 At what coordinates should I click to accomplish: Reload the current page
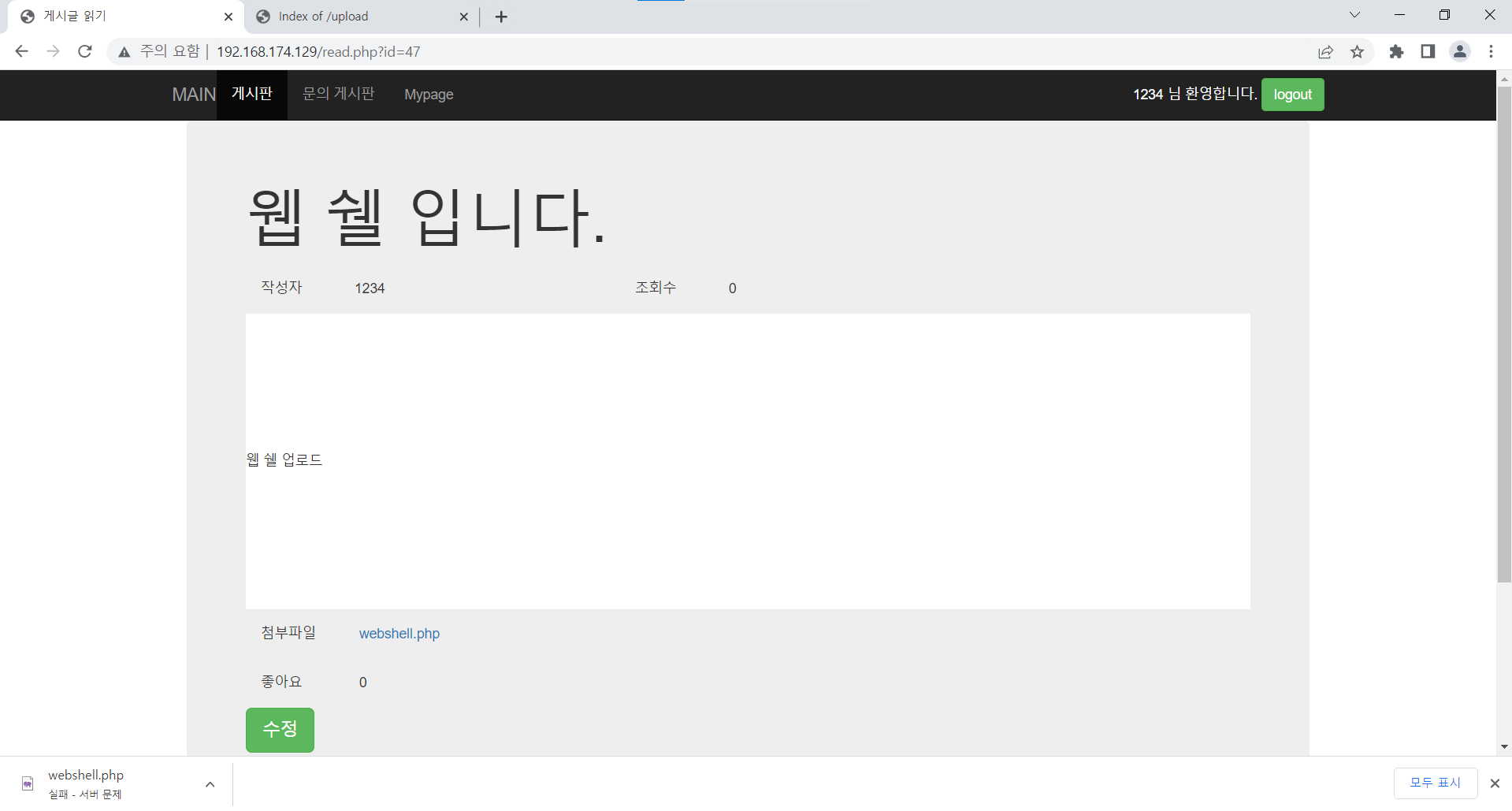[x=85, y=51]
